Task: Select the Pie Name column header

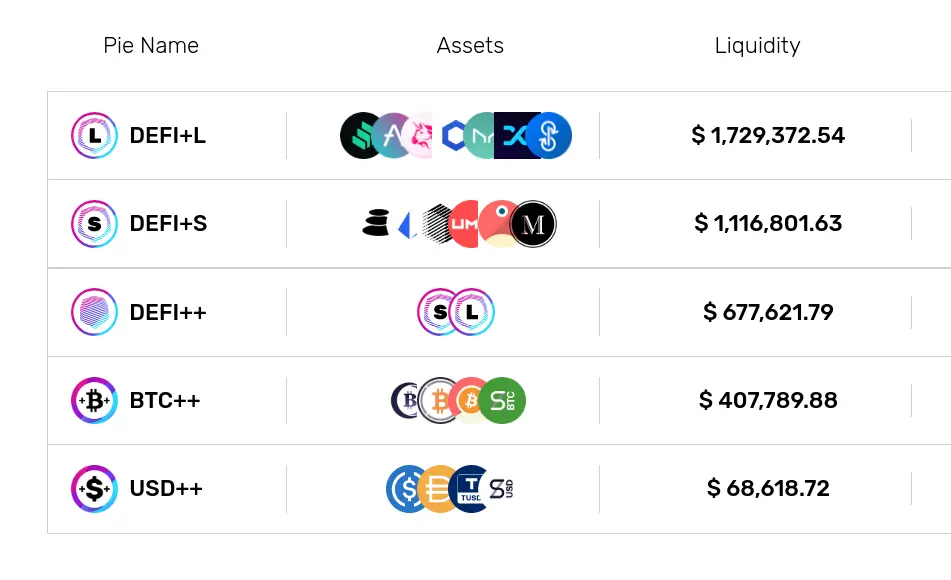Action: point(151,46)
